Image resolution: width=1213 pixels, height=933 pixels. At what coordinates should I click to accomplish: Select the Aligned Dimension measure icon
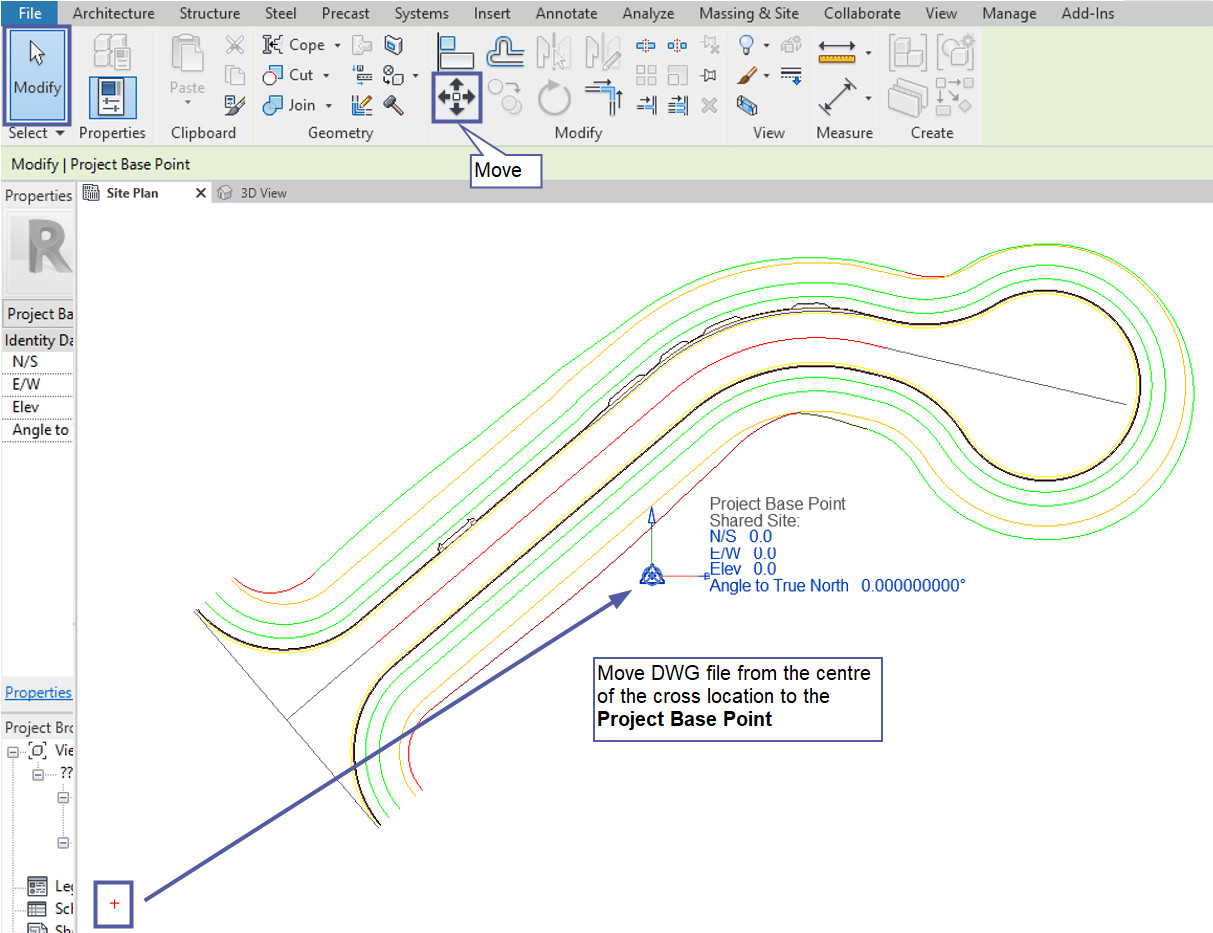click(x=837, y=98)
